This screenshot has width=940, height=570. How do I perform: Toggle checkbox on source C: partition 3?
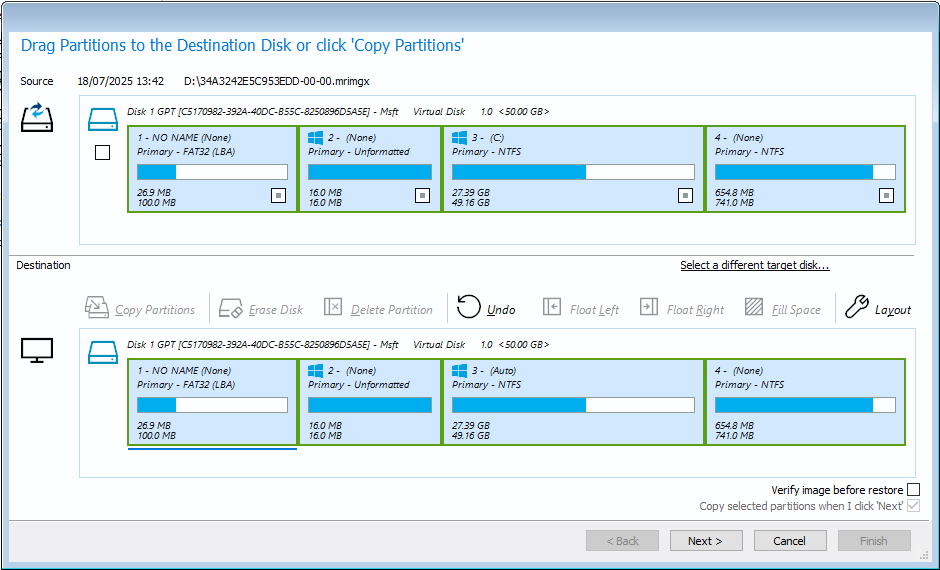point(685,195)
